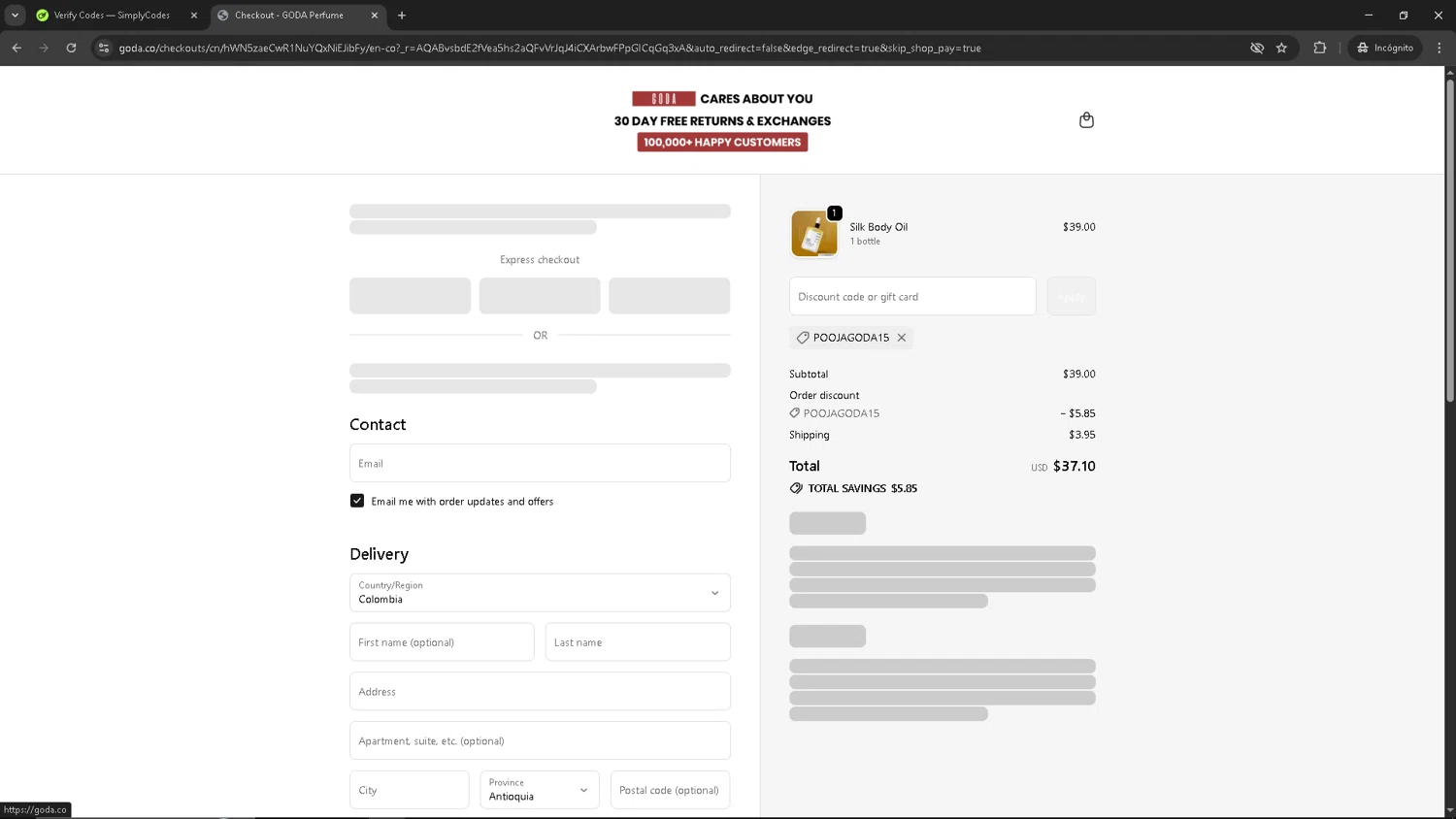Close the Verify Codes — SimplyCodes tab

194,16
